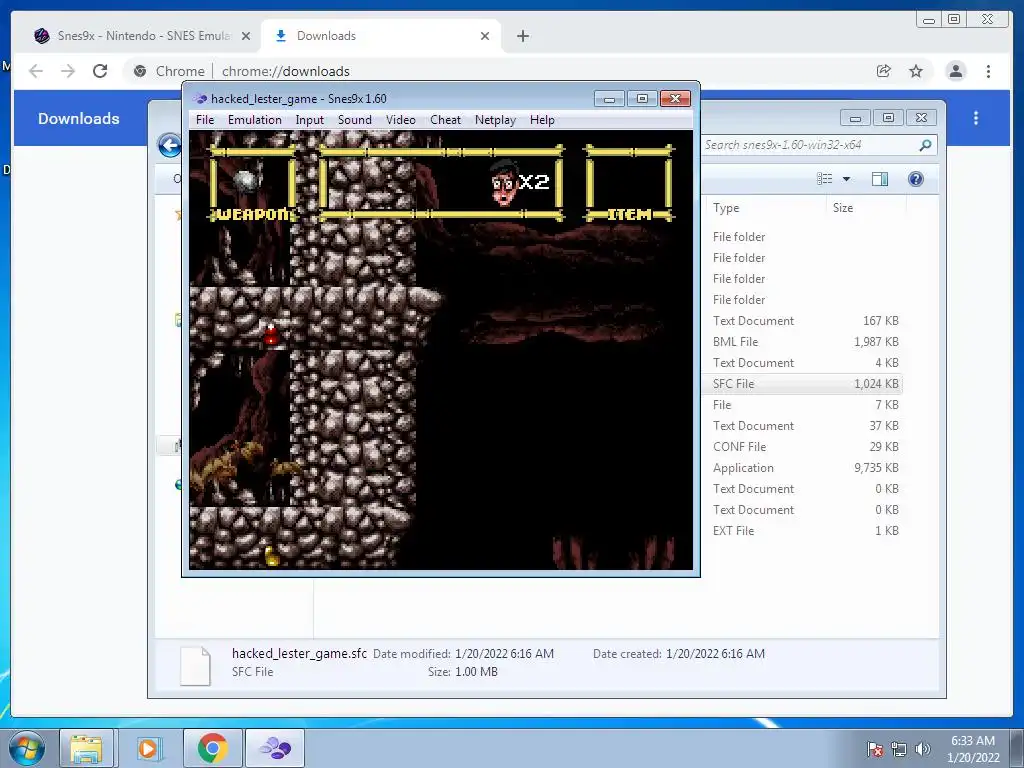
Task: Select the CONF File row in Explorer
Action: tap(803, 447)
